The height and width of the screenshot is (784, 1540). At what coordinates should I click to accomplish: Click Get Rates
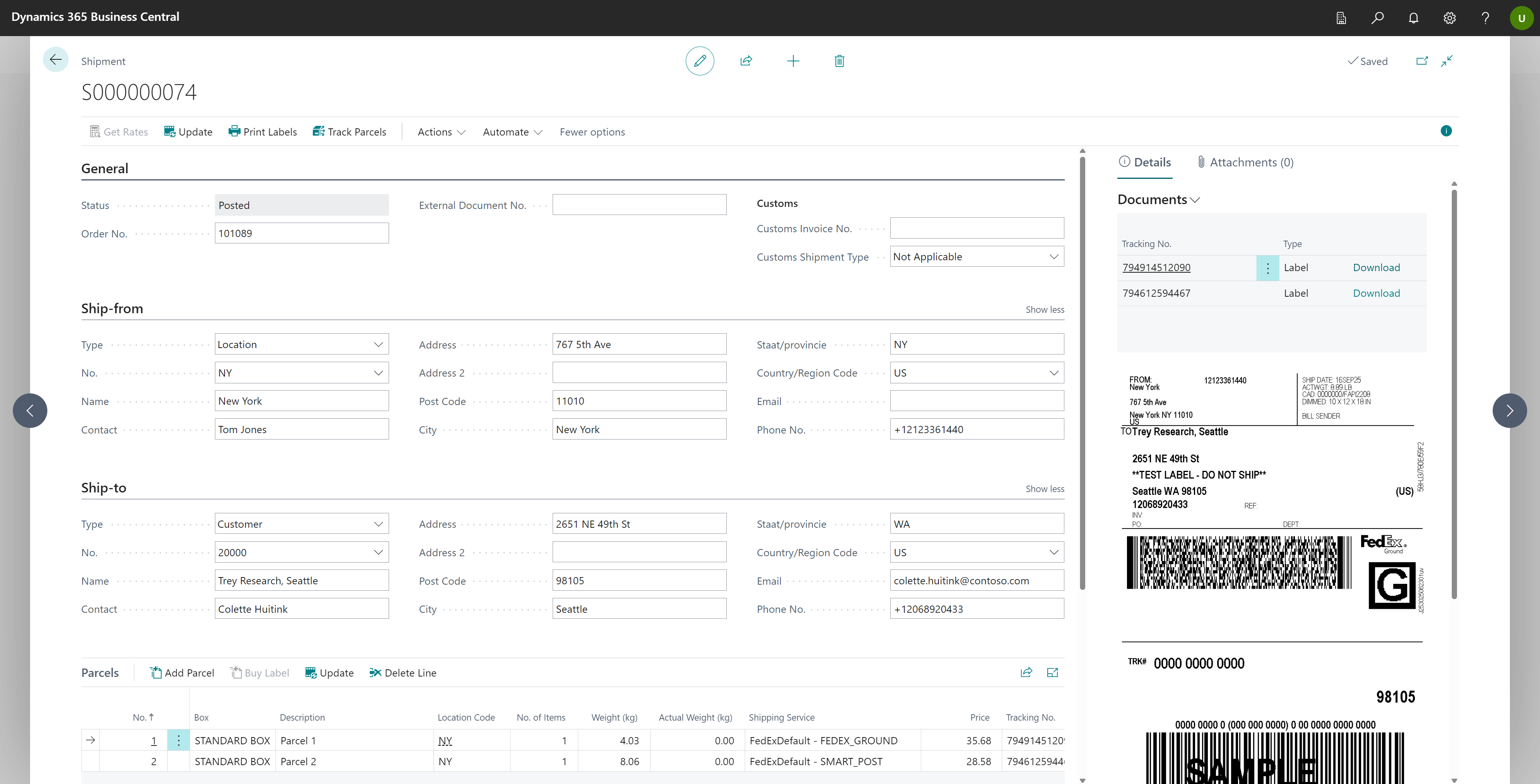pyautogui.click(x=119, y=132)
